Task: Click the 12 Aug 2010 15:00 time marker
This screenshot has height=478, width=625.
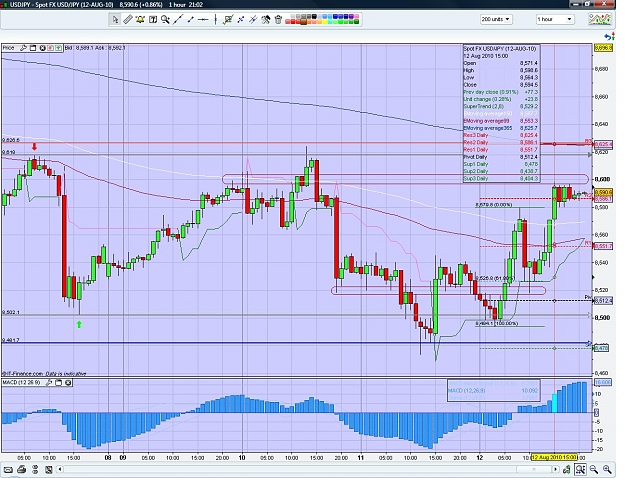Action: click(554, 457)
